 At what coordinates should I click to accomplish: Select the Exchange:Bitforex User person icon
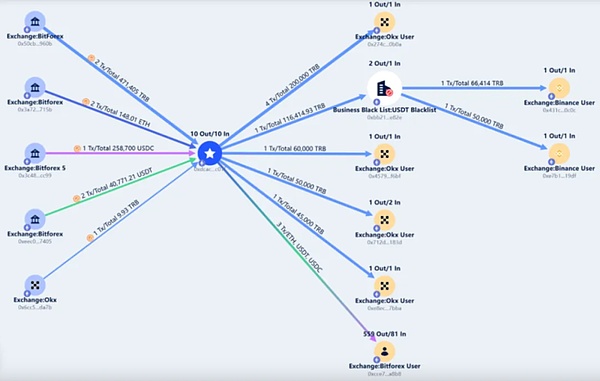(384, 351)
